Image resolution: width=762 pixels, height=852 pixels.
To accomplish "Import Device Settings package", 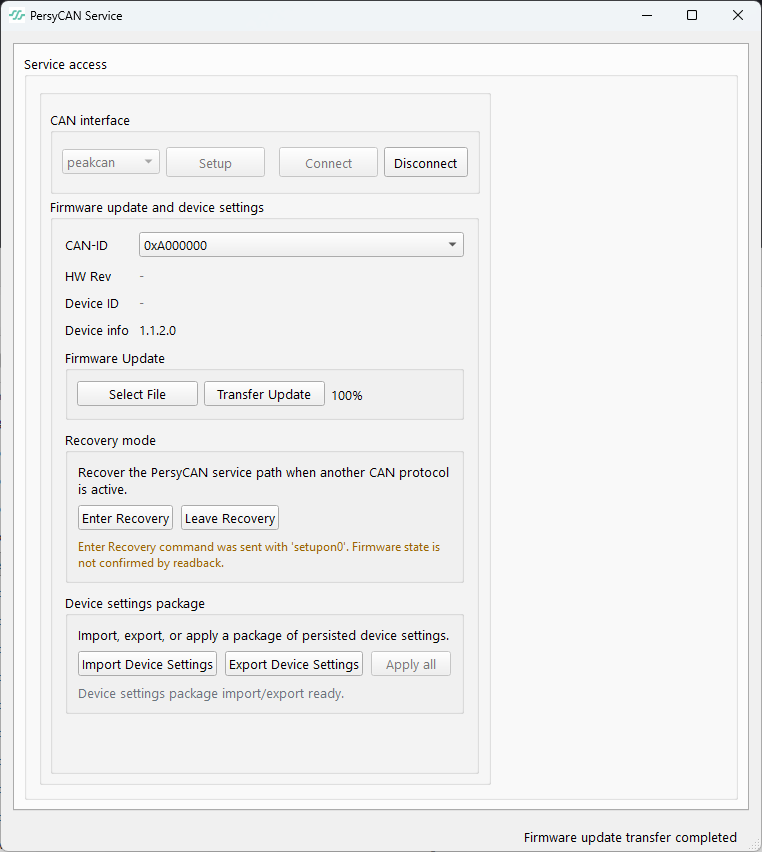I will pyautogui.click(x=147, y=664).
